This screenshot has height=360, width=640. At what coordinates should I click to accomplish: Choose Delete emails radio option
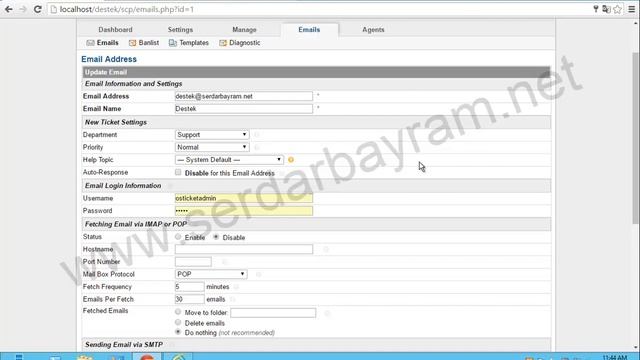(x=178, y=322)
